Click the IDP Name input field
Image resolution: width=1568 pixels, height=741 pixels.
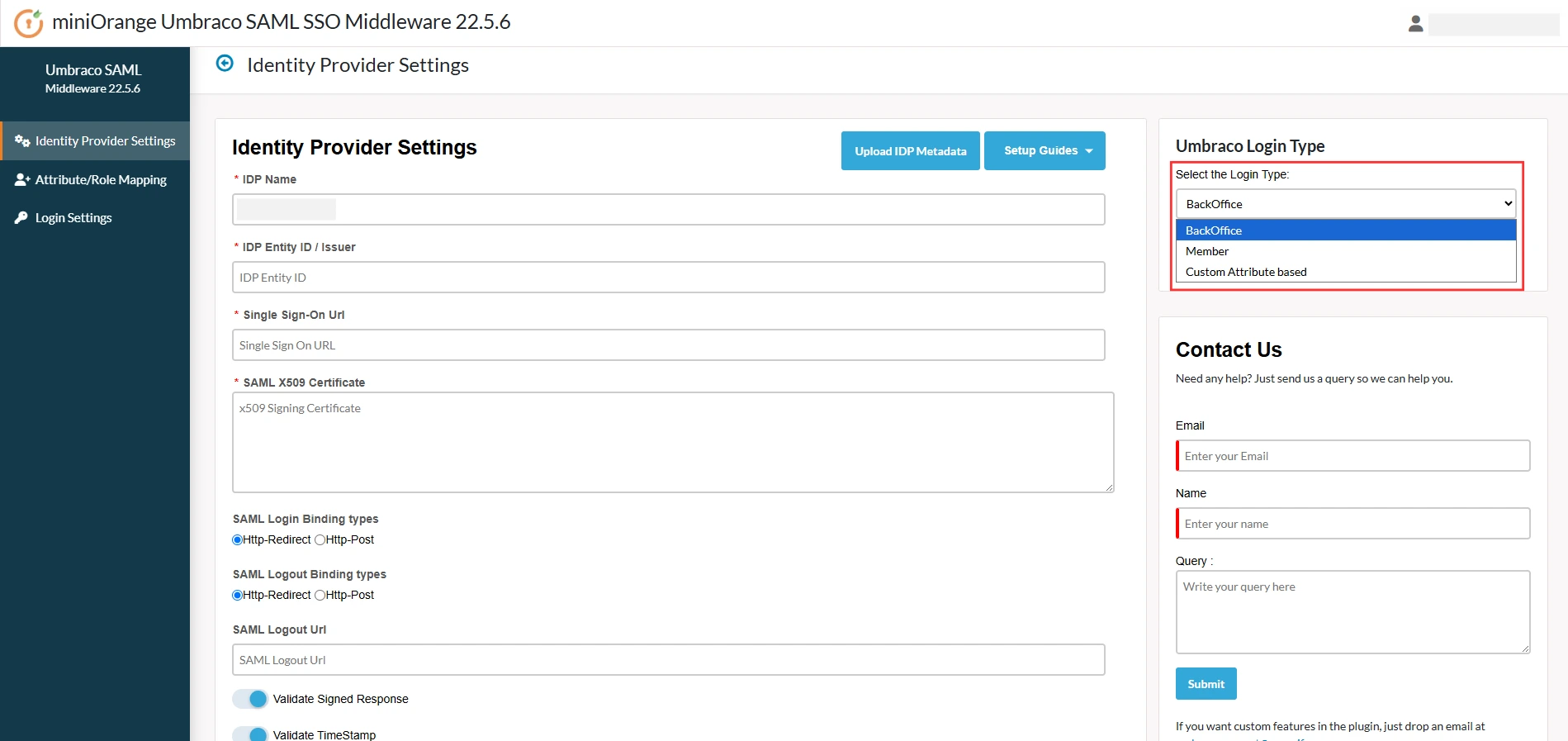click(x=669, y=210)
